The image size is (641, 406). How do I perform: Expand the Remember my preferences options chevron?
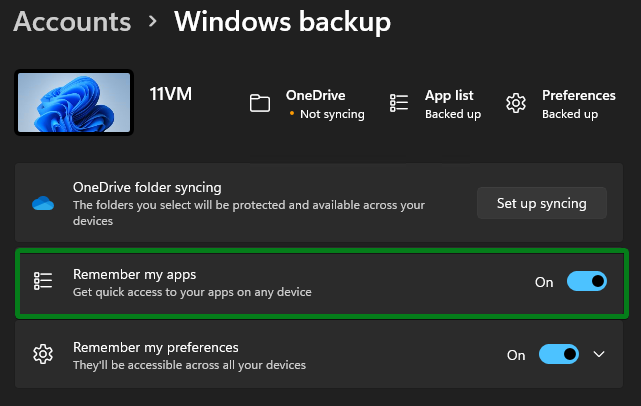(x=599, y=354)
